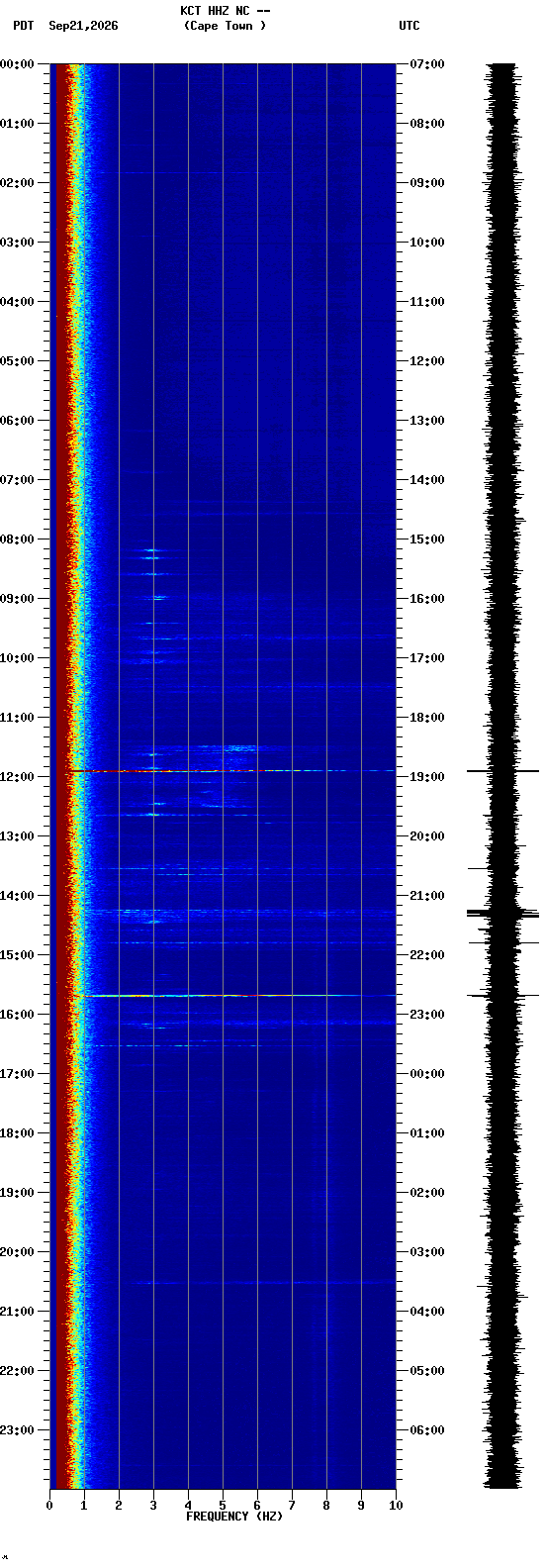Click the UTC-side '03:00' time label

427,1252
